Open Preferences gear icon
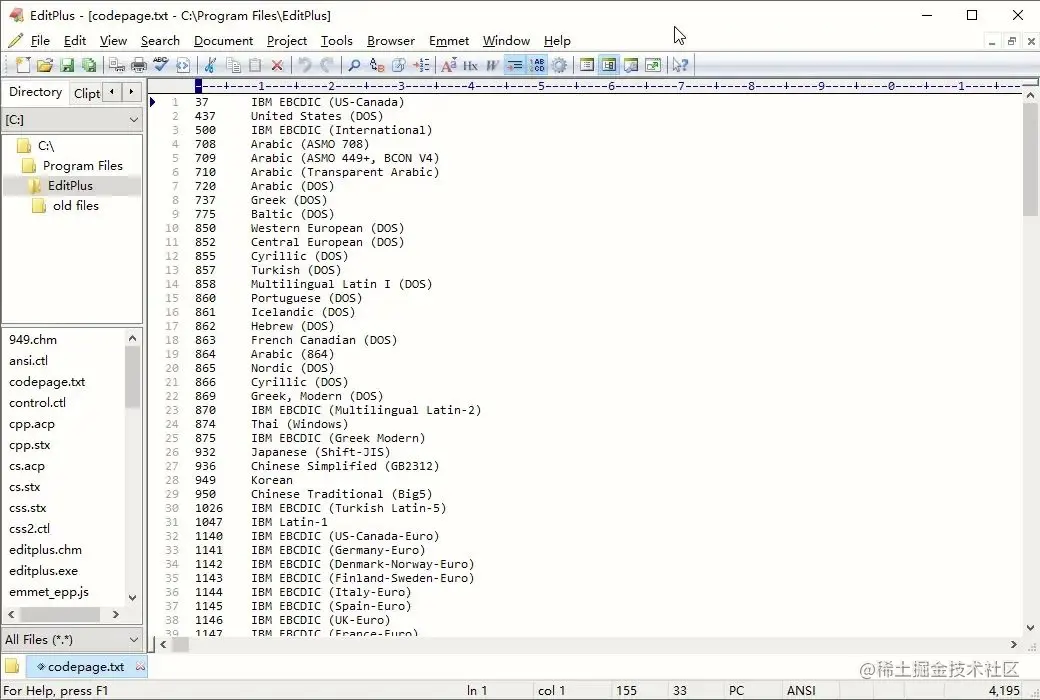 click(x=559, y=65)
